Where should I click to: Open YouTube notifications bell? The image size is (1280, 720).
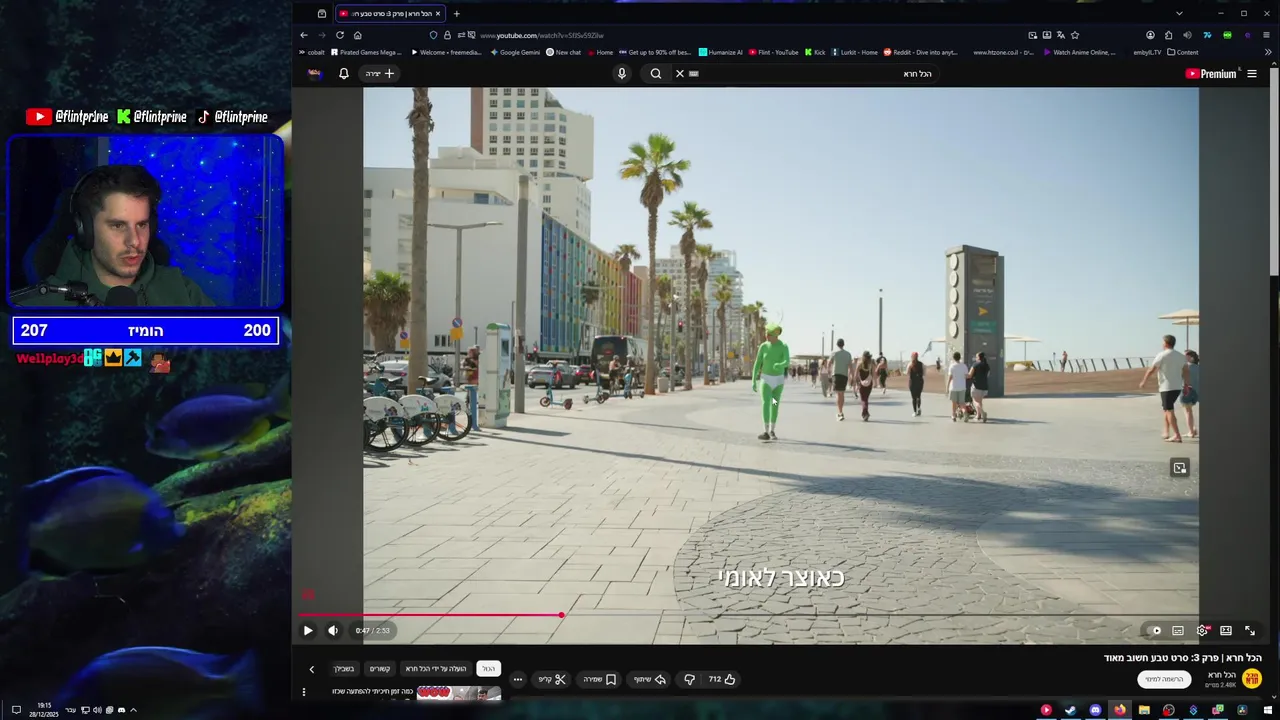click(x=344, y=73)
